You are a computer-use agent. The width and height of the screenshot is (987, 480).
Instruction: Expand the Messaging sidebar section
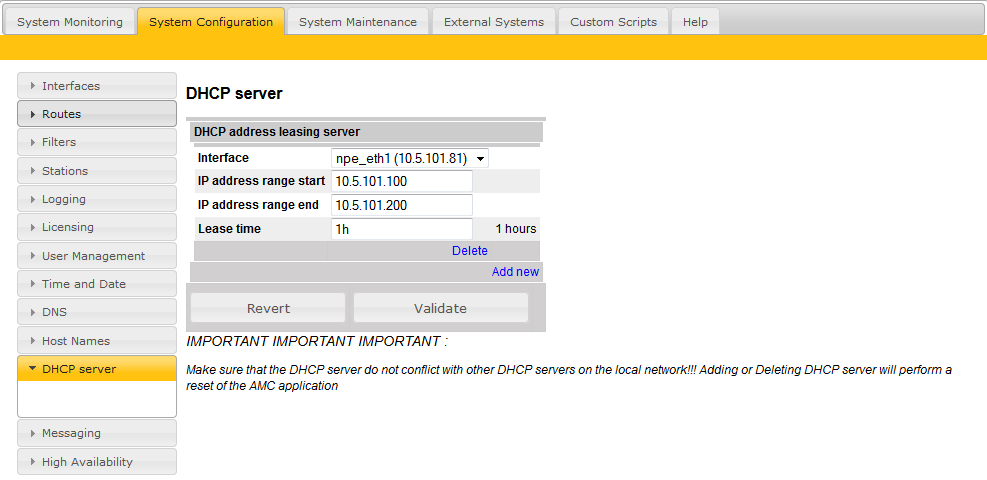click(96, 433)
